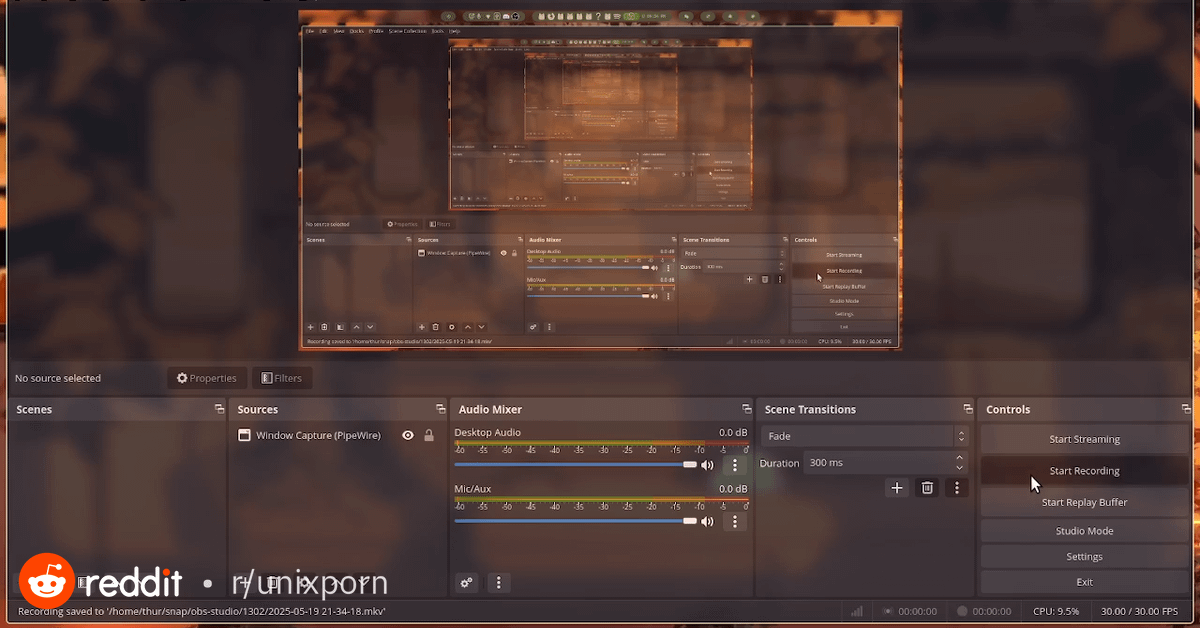The height and width of the screenshot is (628, 1200).
Task: Open source Properties with the gear button
Action: point(207,378)
